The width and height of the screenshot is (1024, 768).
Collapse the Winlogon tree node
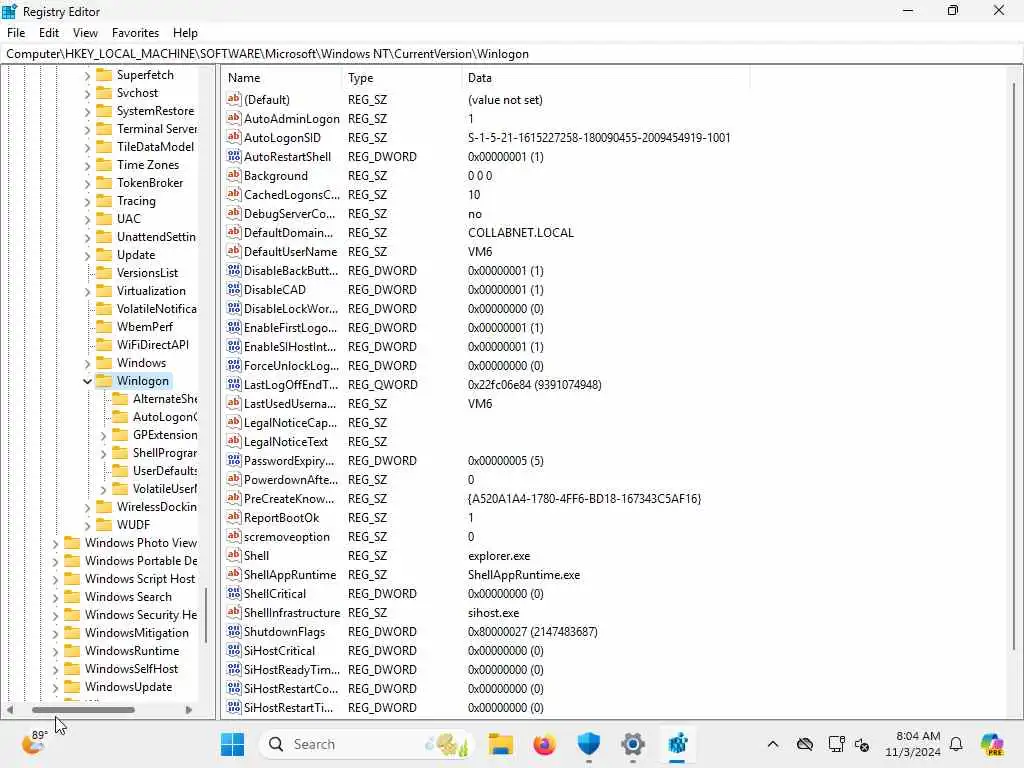click(x=88, y=381)
